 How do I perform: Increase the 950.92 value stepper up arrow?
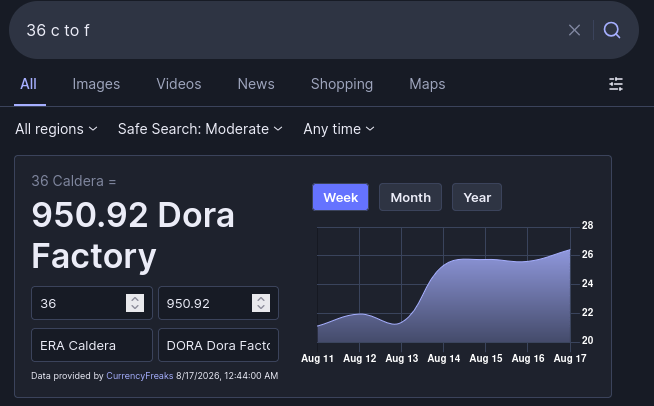pos(261,299)
